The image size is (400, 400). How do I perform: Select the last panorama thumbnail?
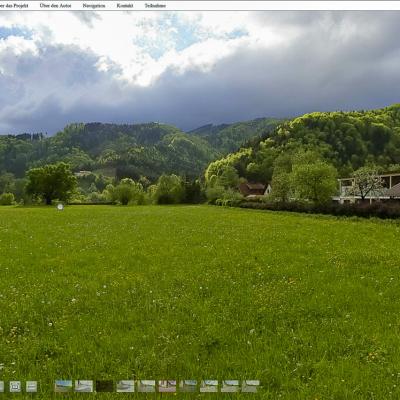click(x=251, y=386)
